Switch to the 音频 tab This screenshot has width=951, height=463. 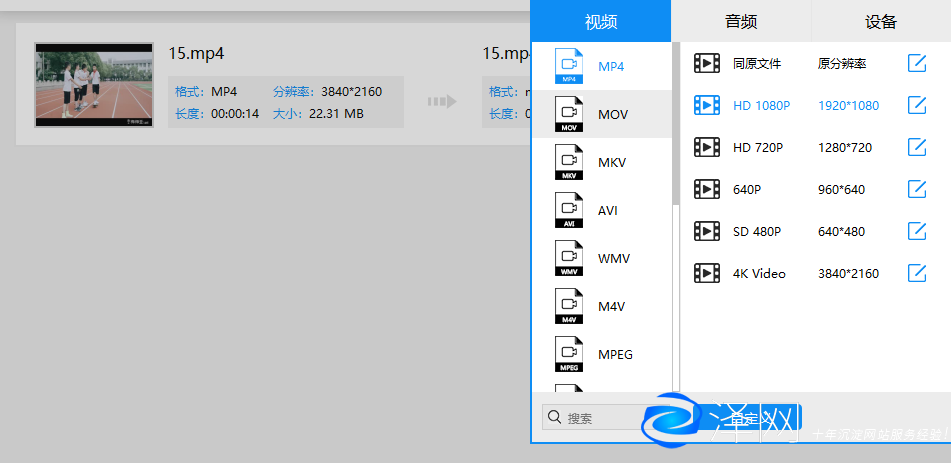point(740,21)
